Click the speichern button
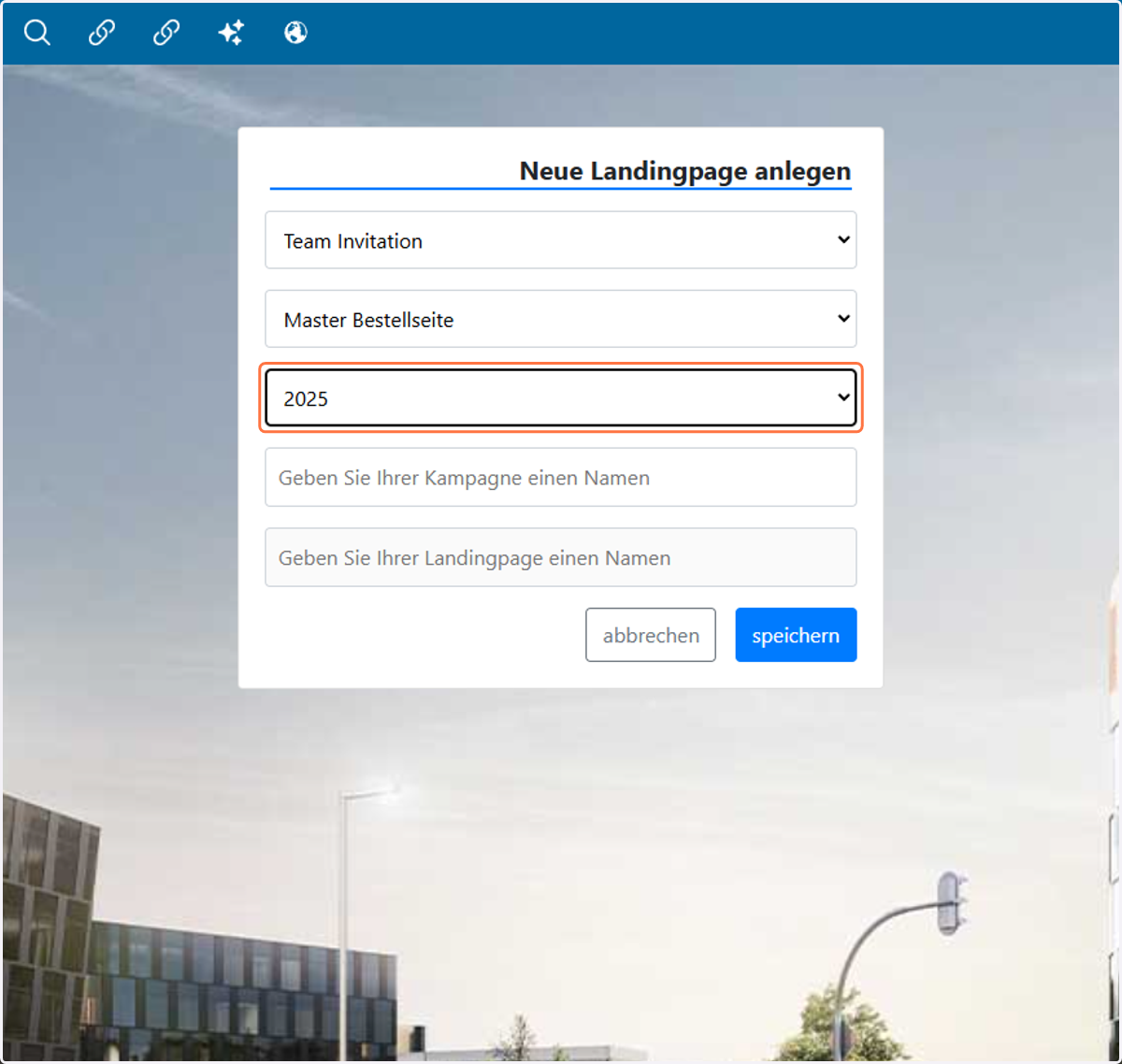The image size is (1122, 1064). [x=796, y=635]
